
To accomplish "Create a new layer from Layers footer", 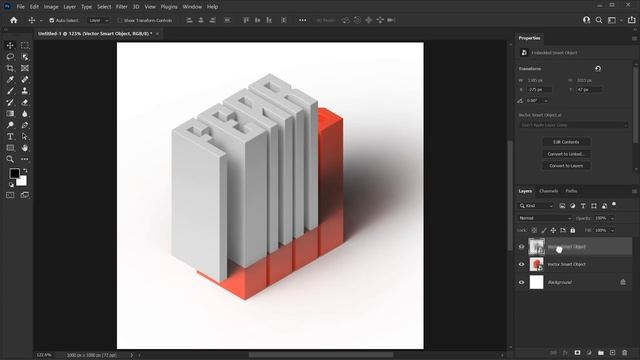I will pyautogui.click(x=613, y=353).
